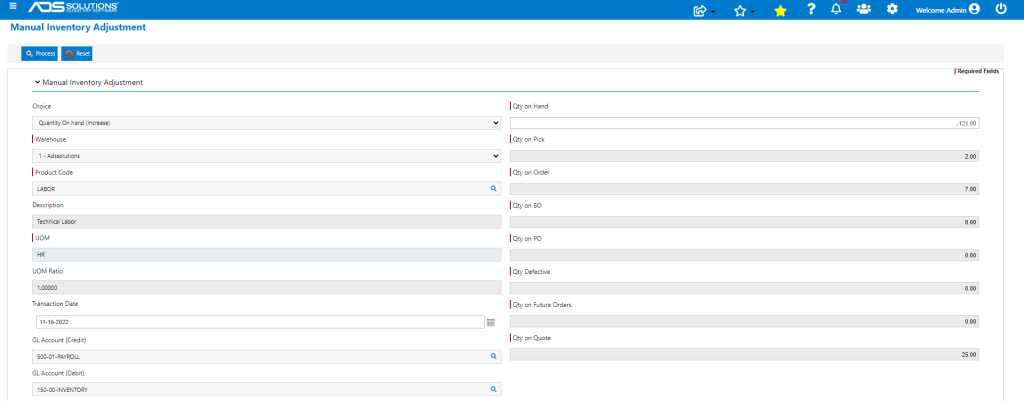Click the Choice label
This screenshot has height=401, width=1024.
point(42,106)
